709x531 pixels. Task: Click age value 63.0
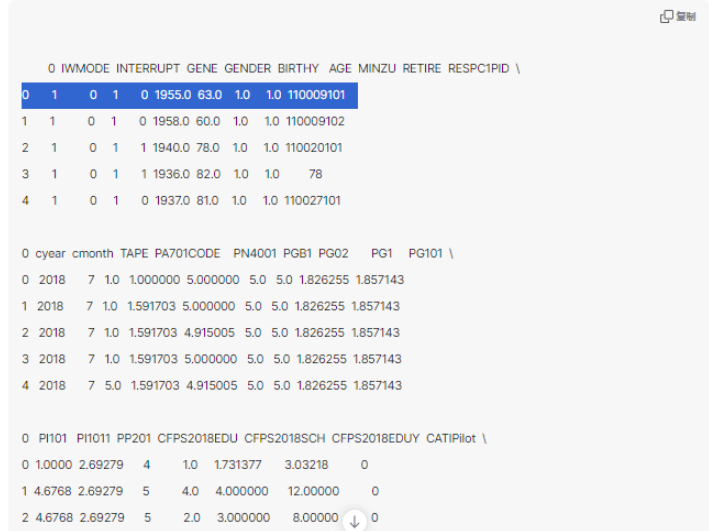(x=209, y=95)
